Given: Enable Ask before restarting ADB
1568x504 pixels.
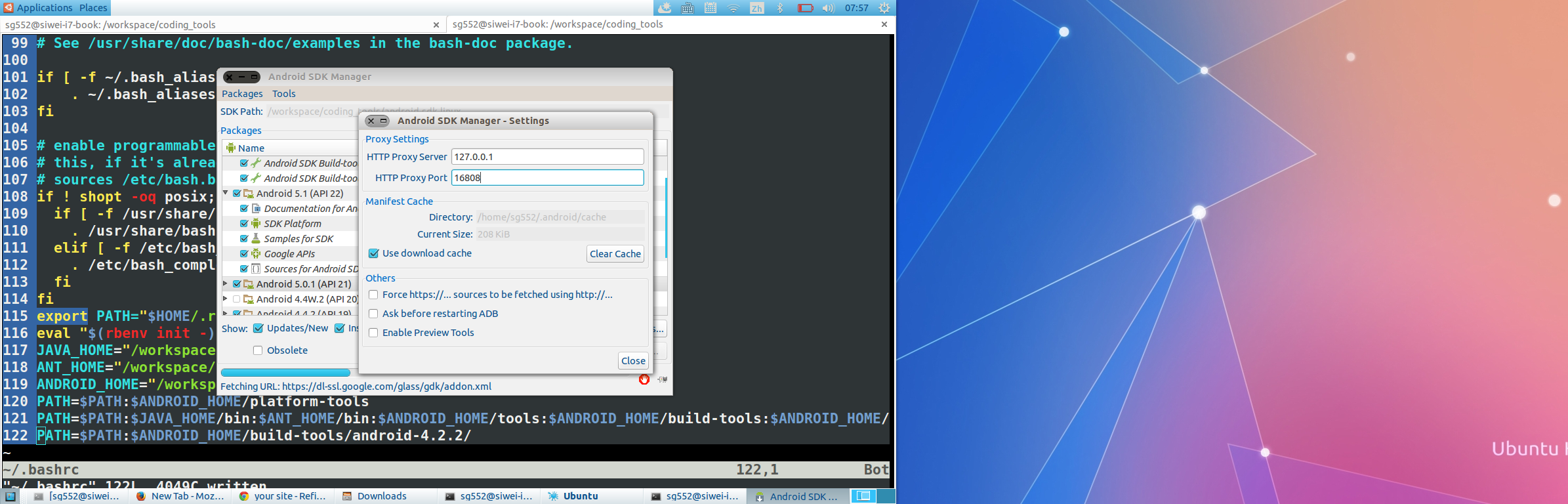Looking at the screenshot, I should tap(373, 314).
